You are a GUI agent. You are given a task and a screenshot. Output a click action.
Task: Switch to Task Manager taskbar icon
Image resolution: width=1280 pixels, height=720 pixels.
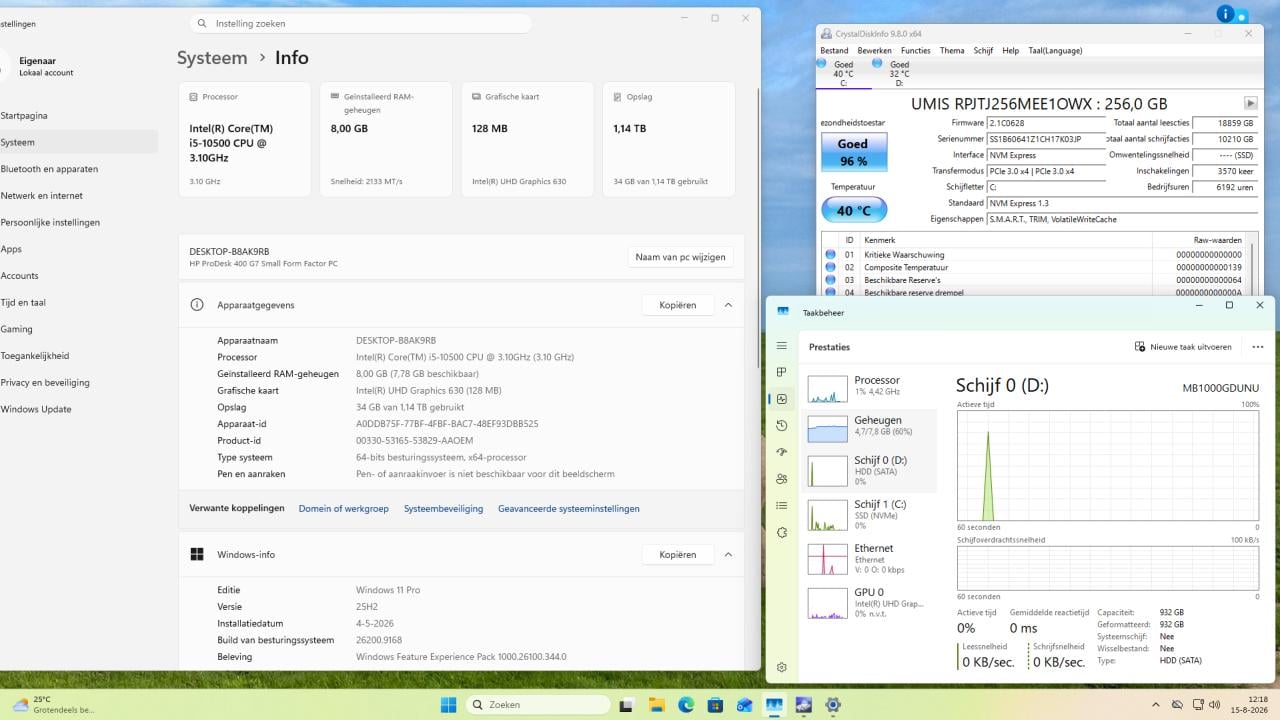[774, 705]
